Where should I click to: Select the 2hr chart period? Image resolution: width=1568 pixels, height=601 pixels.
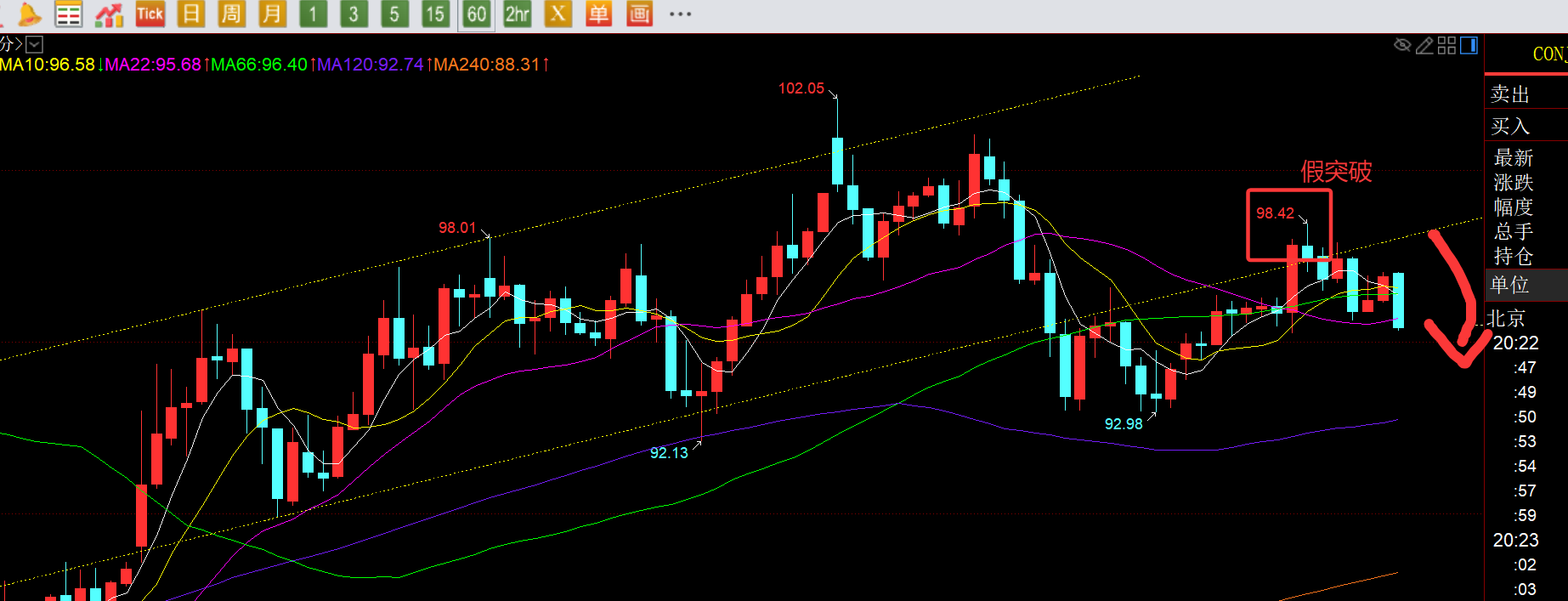click(517, 14)
